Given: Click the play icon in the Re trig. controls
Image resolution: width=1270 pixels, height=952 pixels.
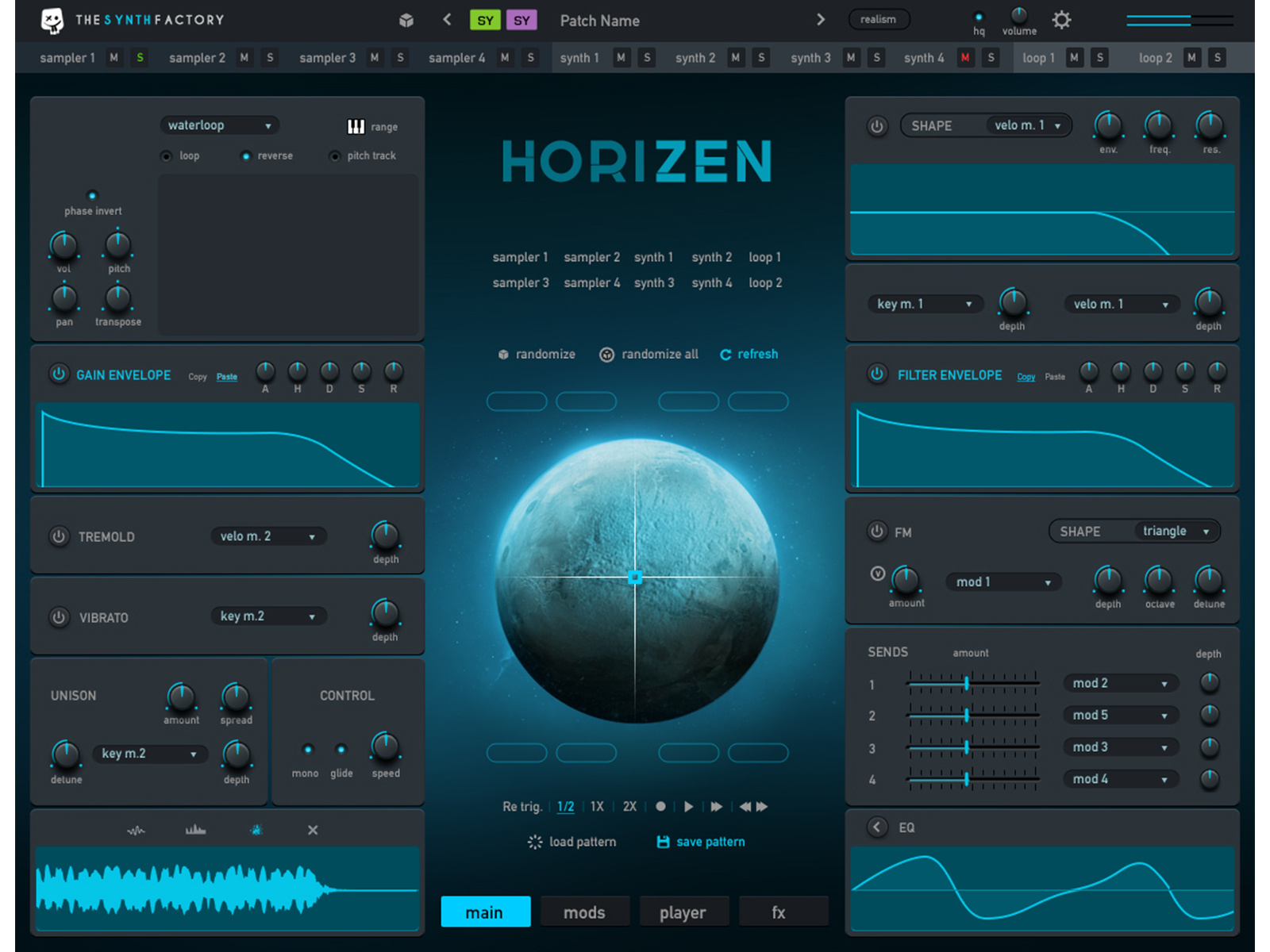Looking at the screenshot, I should [x=687, y=806].
